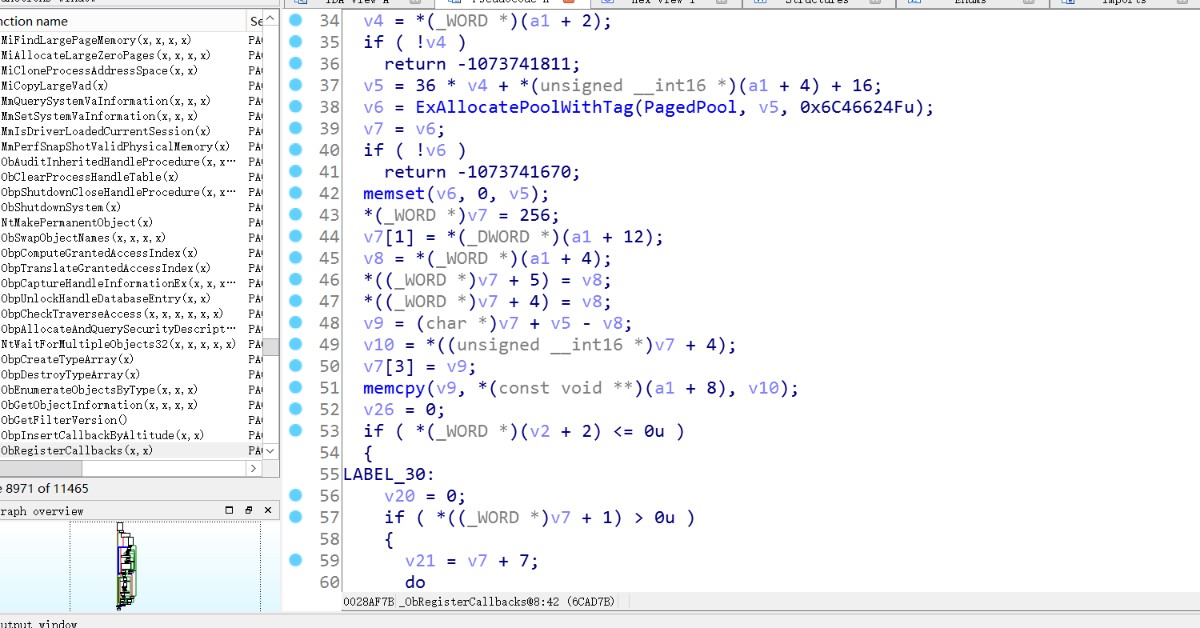Select ObpAllocateAndQuerySecurityDescript… function row

point(132,329)
